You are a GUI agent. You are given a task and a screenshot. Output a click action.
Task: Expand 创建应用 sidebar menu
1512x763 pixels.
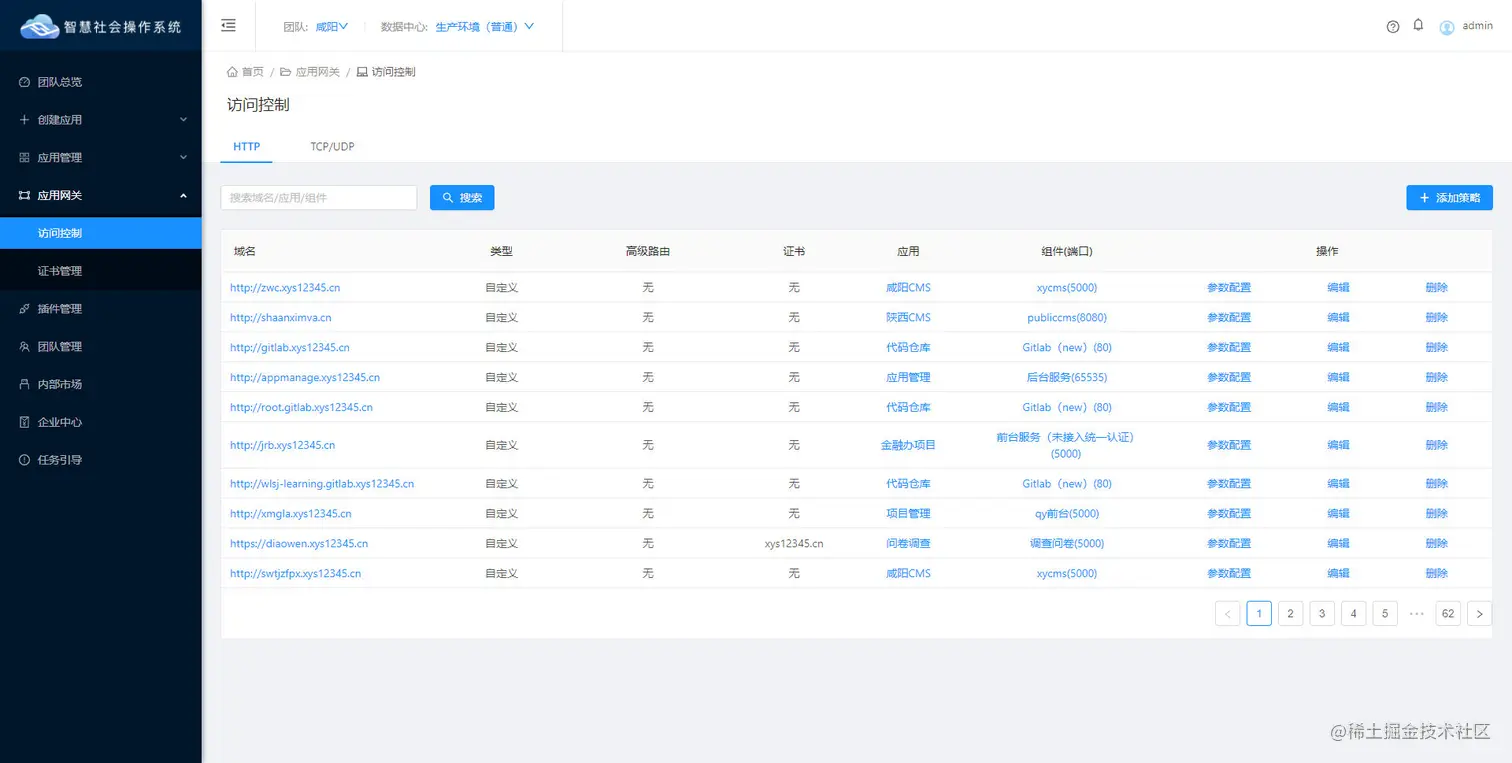(100, 120)
